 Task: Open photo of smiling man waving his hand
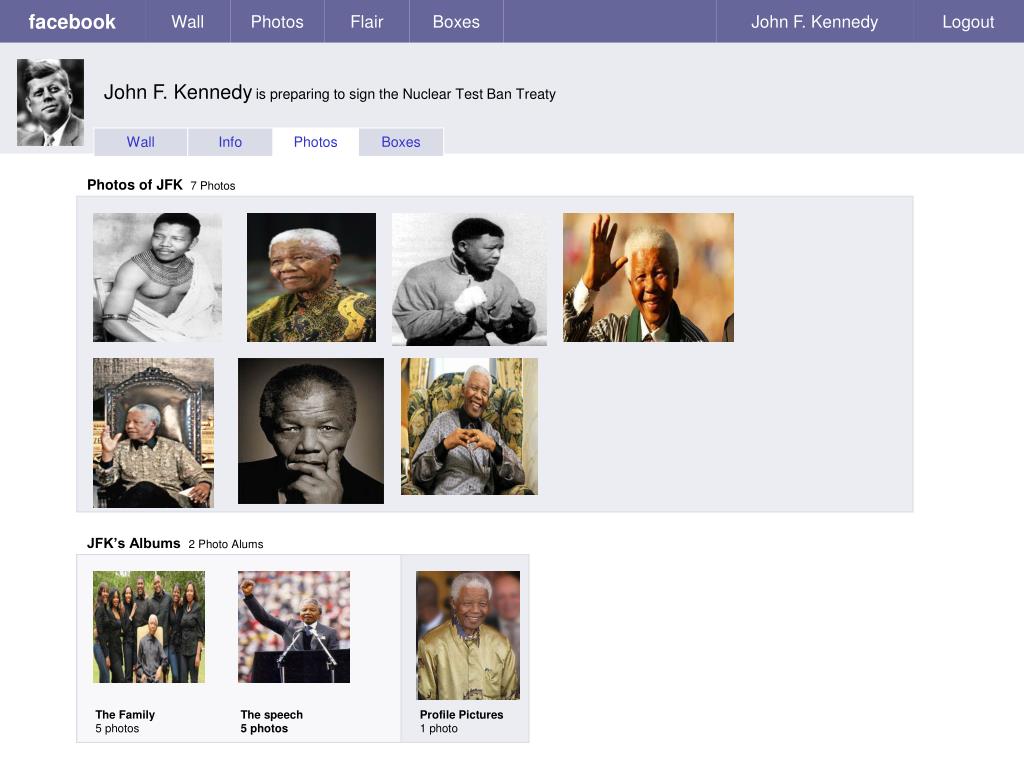click(648, 277)
